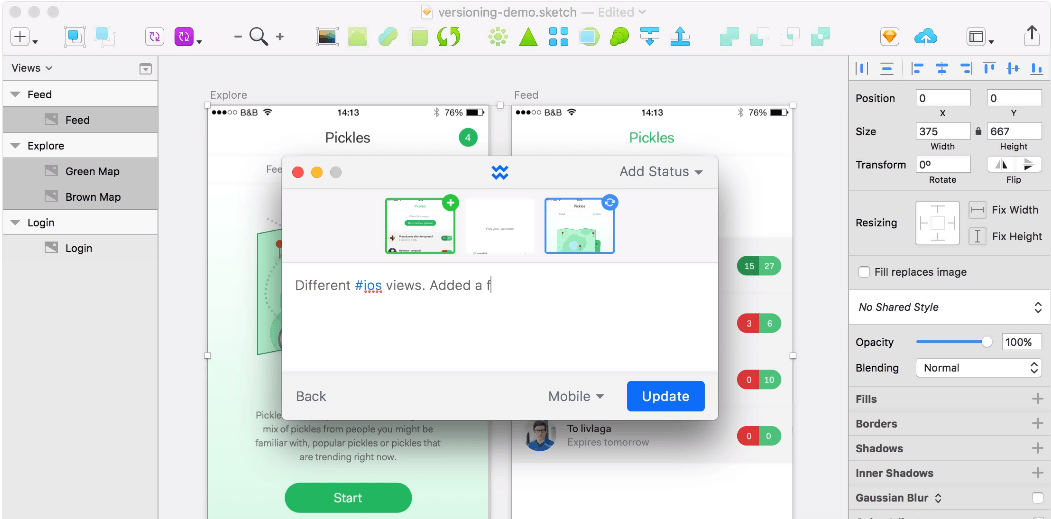Select the Brown Map layer
This screenshot has width=1051, height=519.
point(80,197)
